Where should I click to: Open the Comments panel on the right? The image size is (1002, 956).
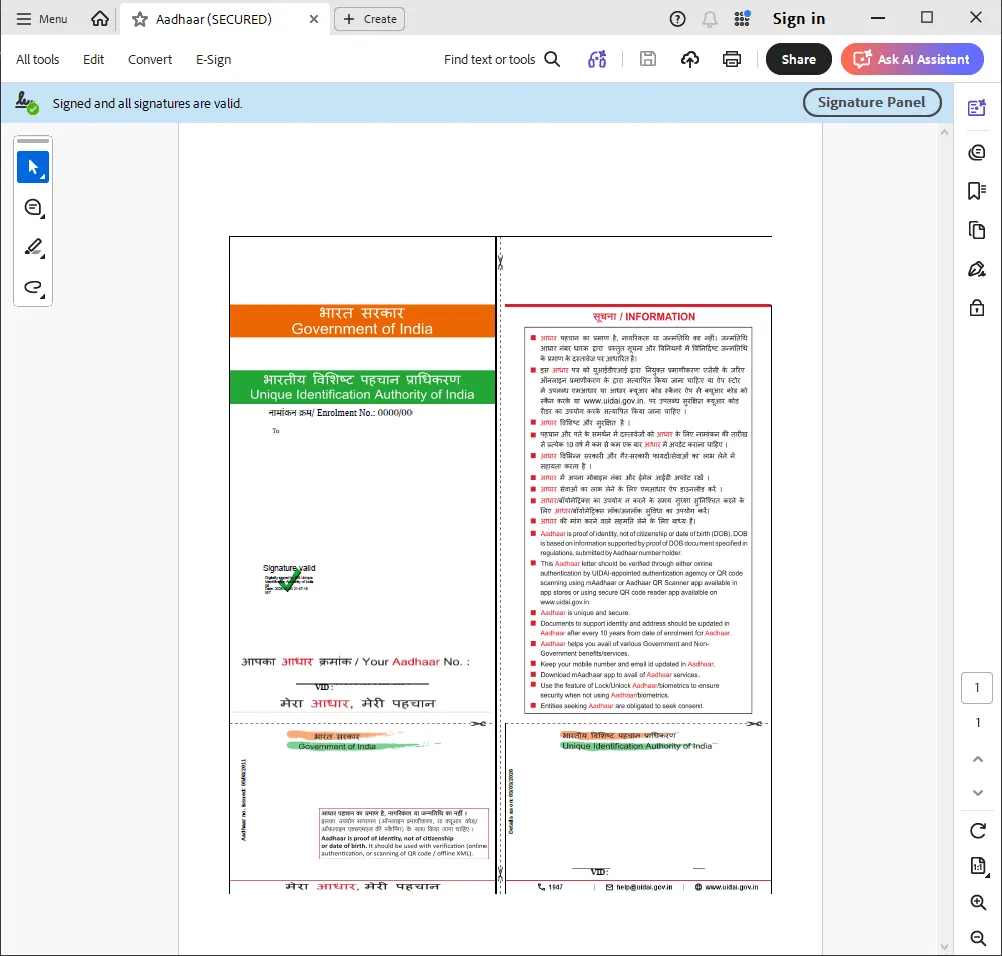pos(977,152)
